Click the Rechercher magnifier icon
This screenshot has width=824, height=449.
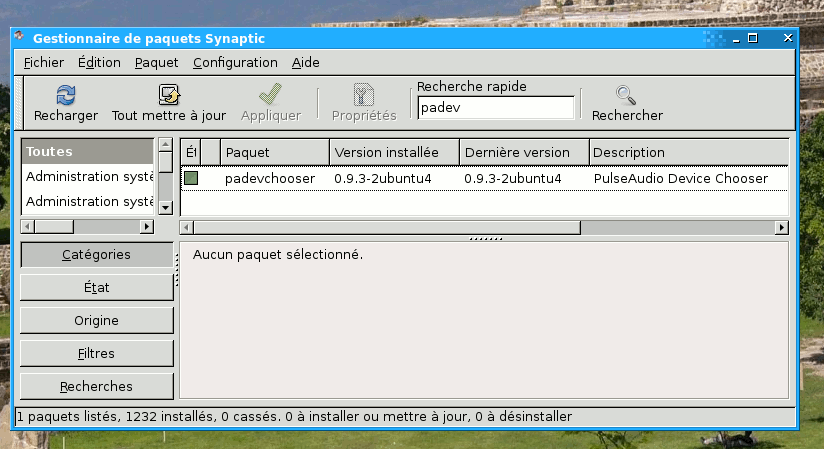click(x=626, y=95)
